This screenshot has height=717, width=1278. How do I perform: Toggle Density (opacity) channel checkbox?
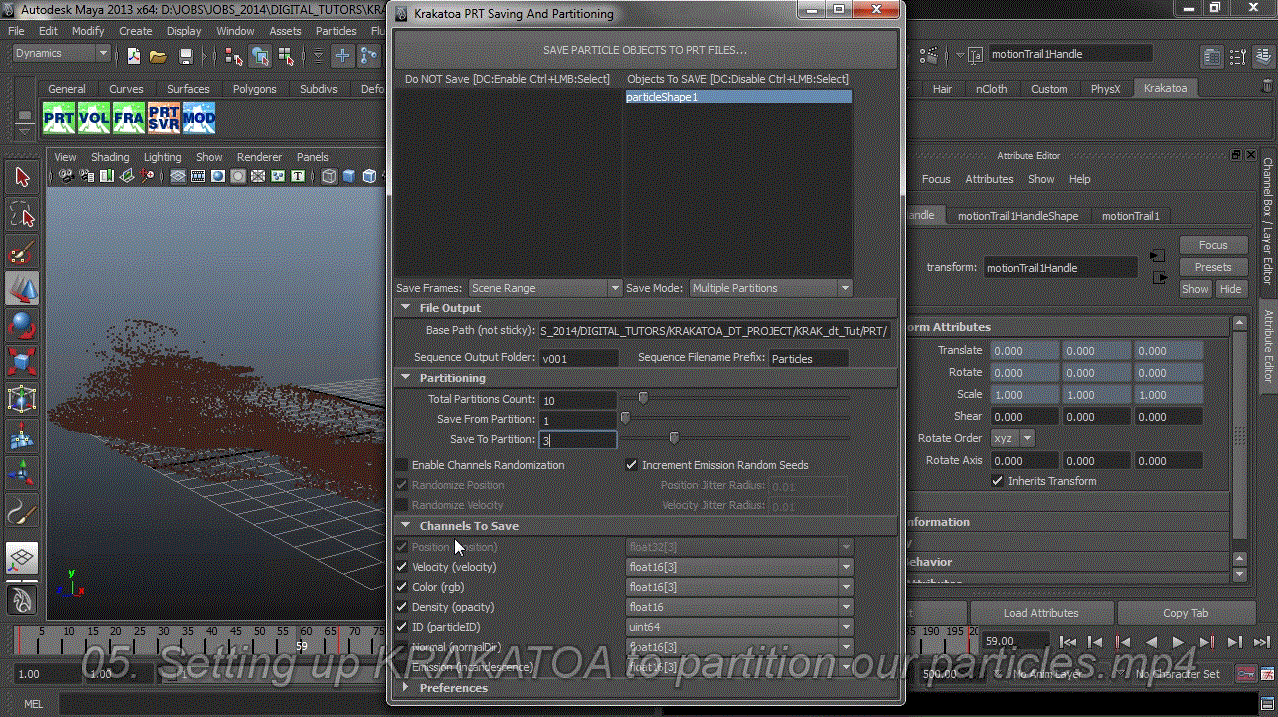[x=402, y=607]
